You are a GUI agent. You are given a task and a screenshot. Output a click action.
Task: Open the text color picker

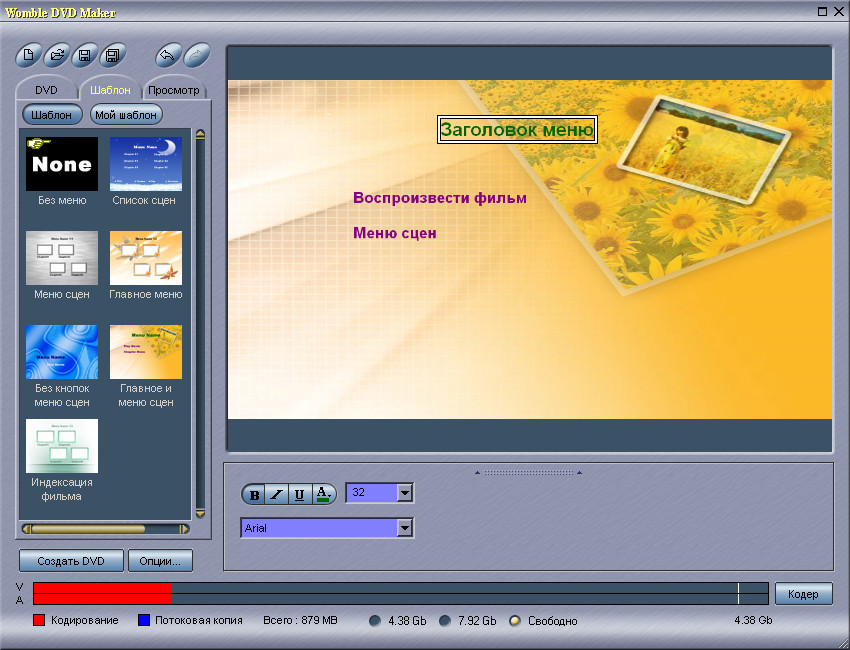(x=323, y=494)
